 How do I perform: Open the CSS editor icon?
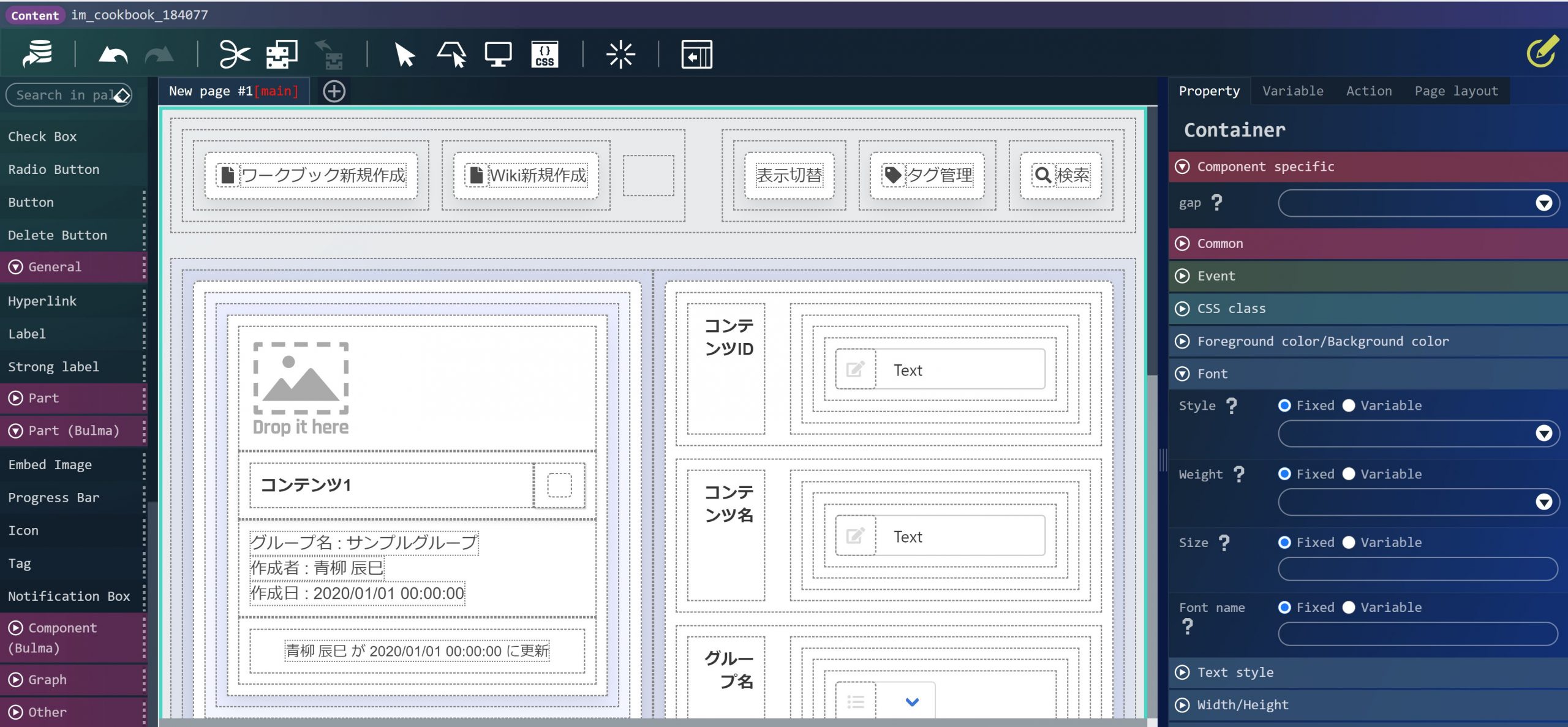tap(544, 55)
